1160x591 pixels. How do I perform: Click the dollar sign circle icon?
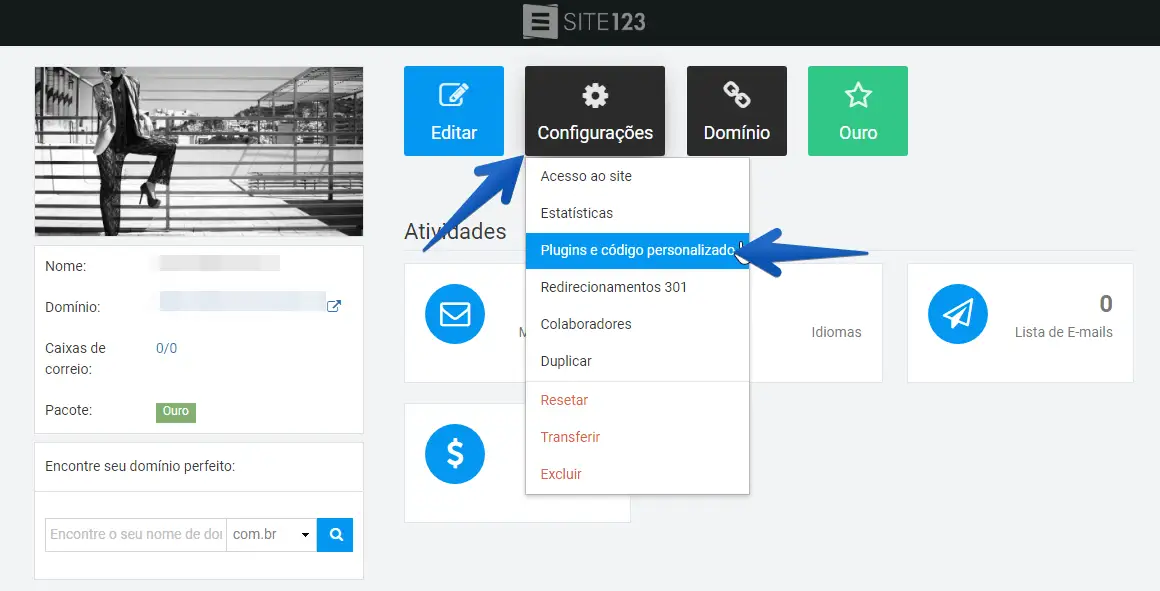point(455,454)
